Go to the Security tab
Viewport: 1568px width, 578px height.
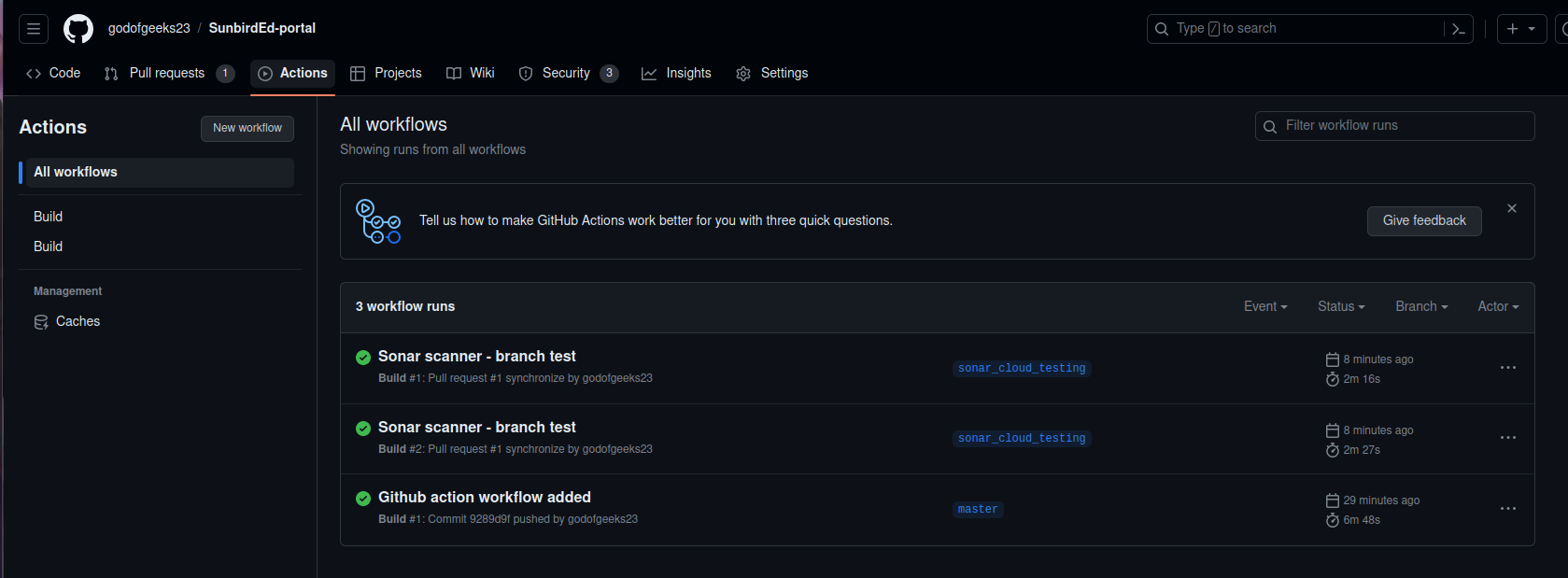pyautogui.click(x=567, y=73)
